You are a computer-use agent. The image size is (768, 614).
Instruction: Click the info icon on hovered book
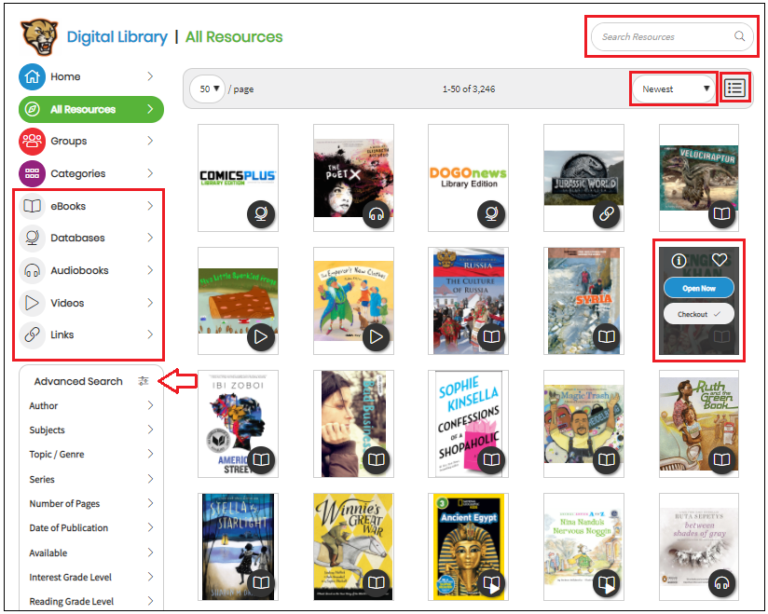tap(679, 260)
